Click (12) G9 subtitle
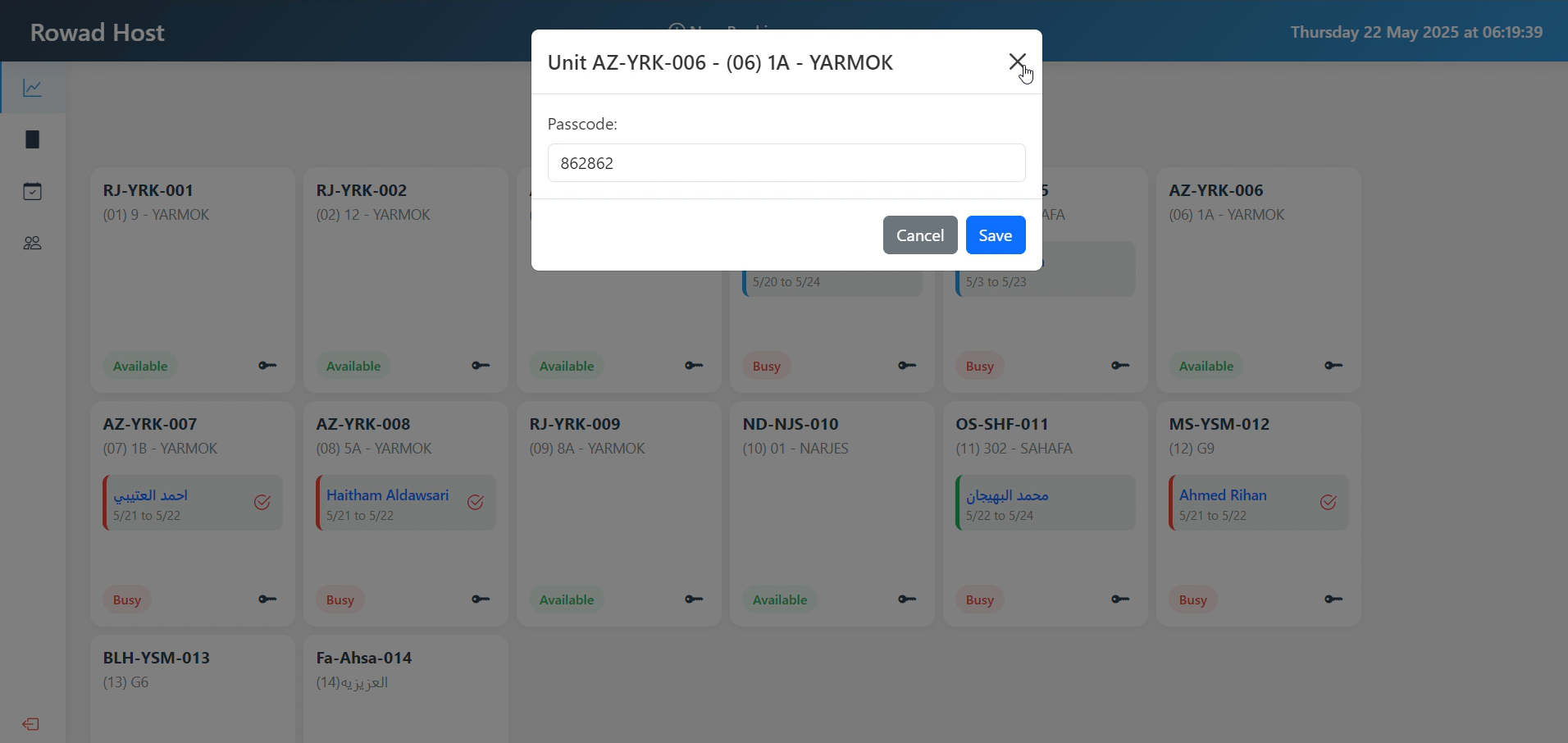The width and height of the screenshot is (1568, 743). (1192, 449)
